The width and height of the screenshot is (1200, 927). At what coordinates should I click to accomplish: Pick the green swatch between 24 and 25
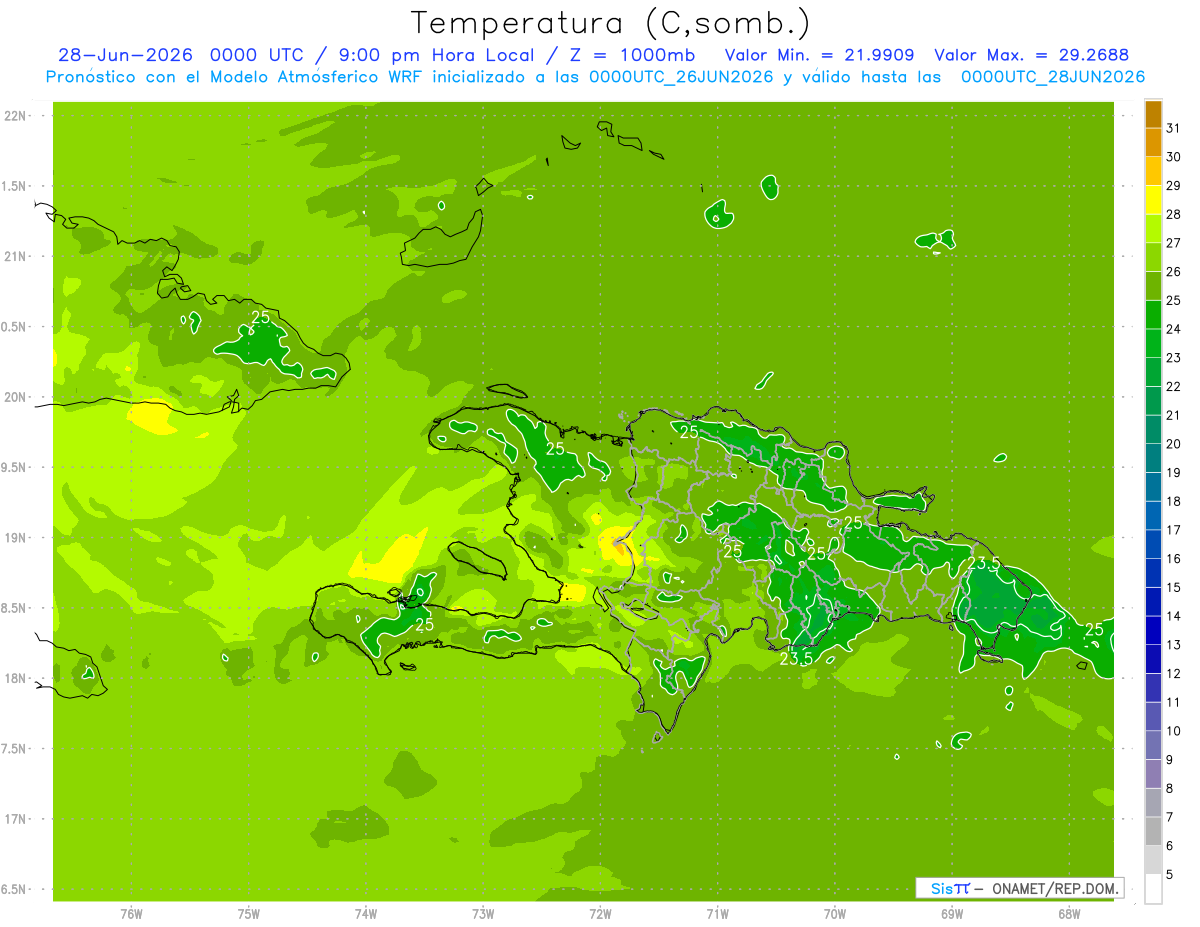point(1153,315)
